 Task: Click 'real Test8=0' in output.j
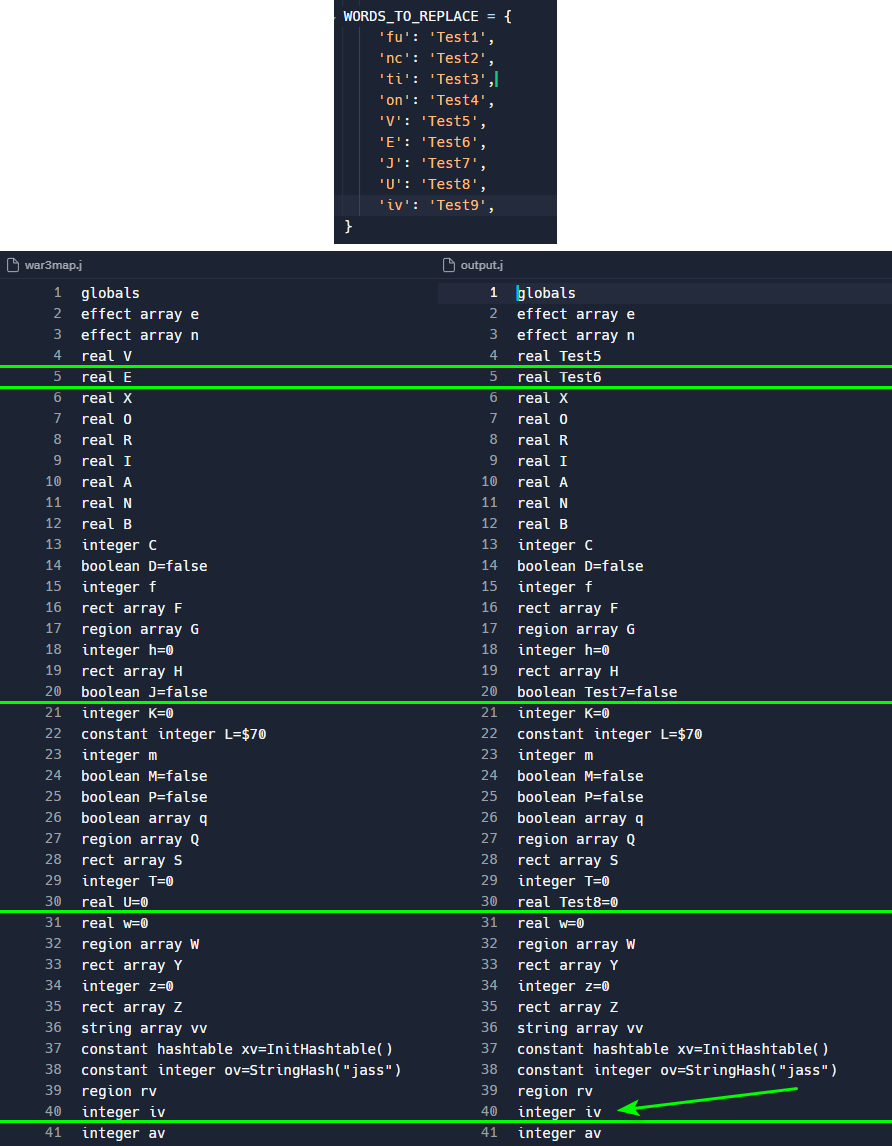(567, 902)
